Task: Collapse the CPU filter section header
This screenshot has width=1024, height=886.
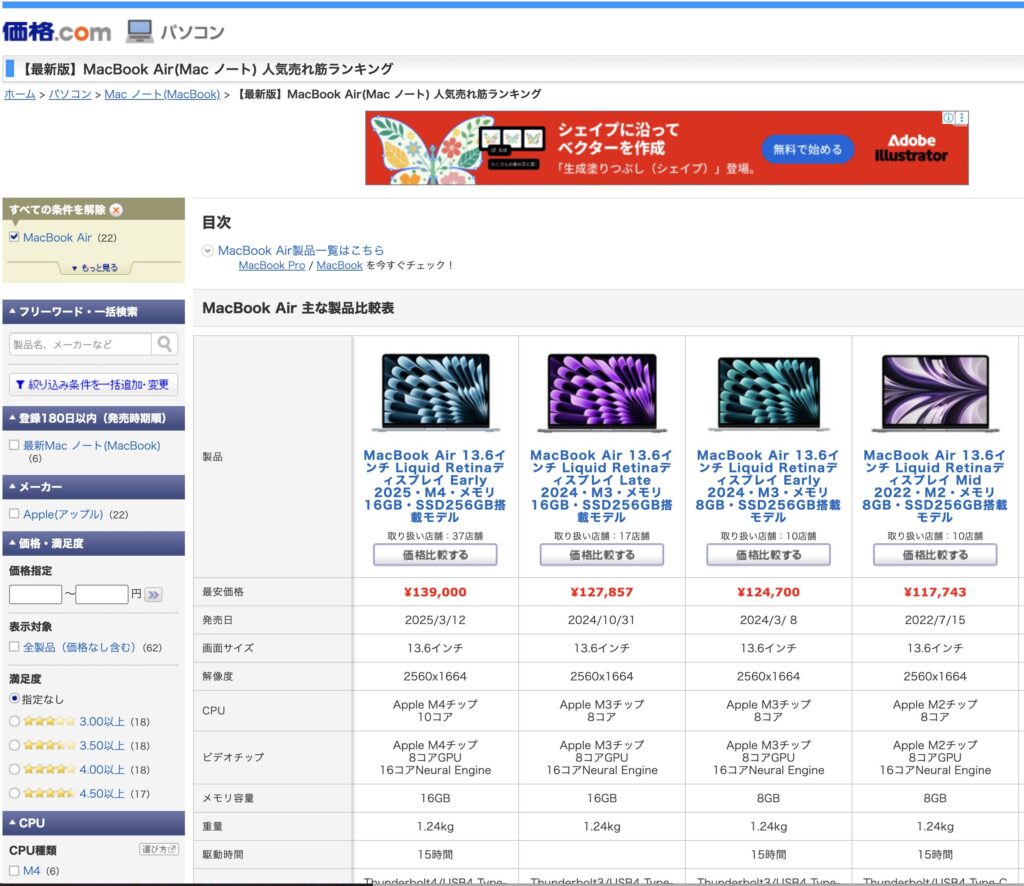Action: point(93,823)
